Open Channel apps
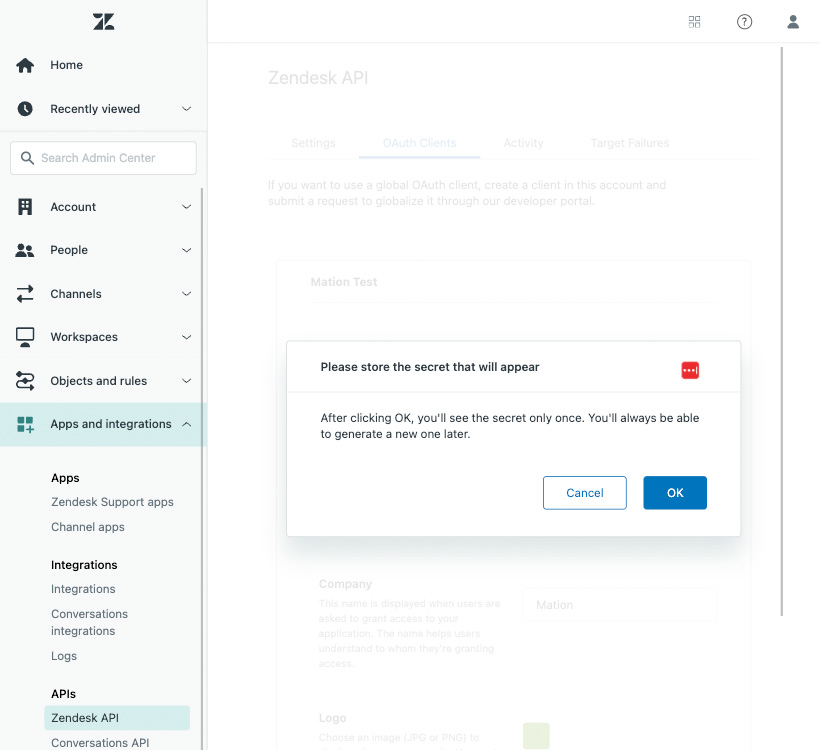The height and width of the screenshot is (750, 820). coord(88,527)
